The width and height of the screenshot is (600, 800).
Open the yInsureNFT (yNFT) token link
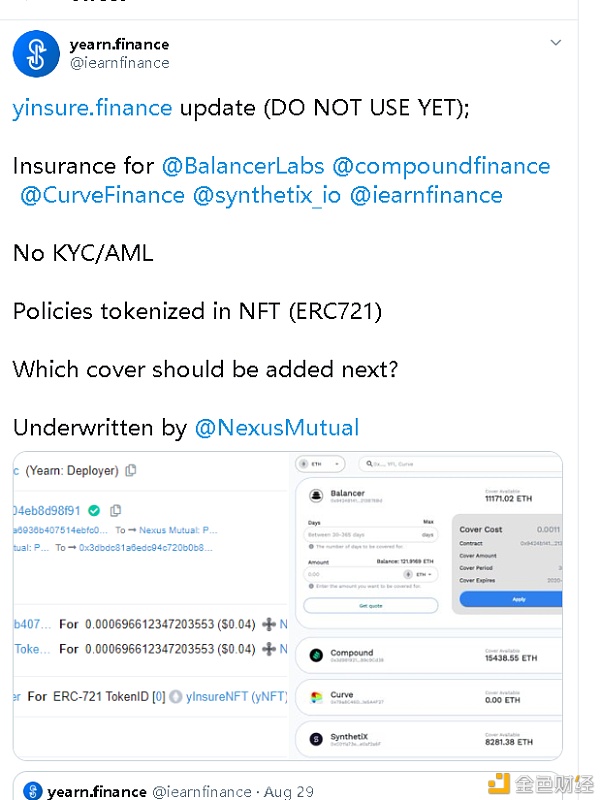point(237,696)
